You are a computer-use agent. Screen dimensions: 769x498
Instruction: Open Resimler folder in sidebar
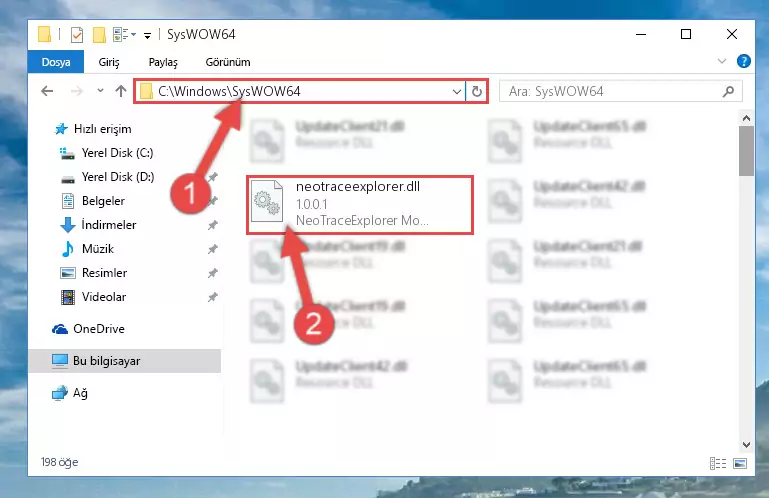coord(104,273)
